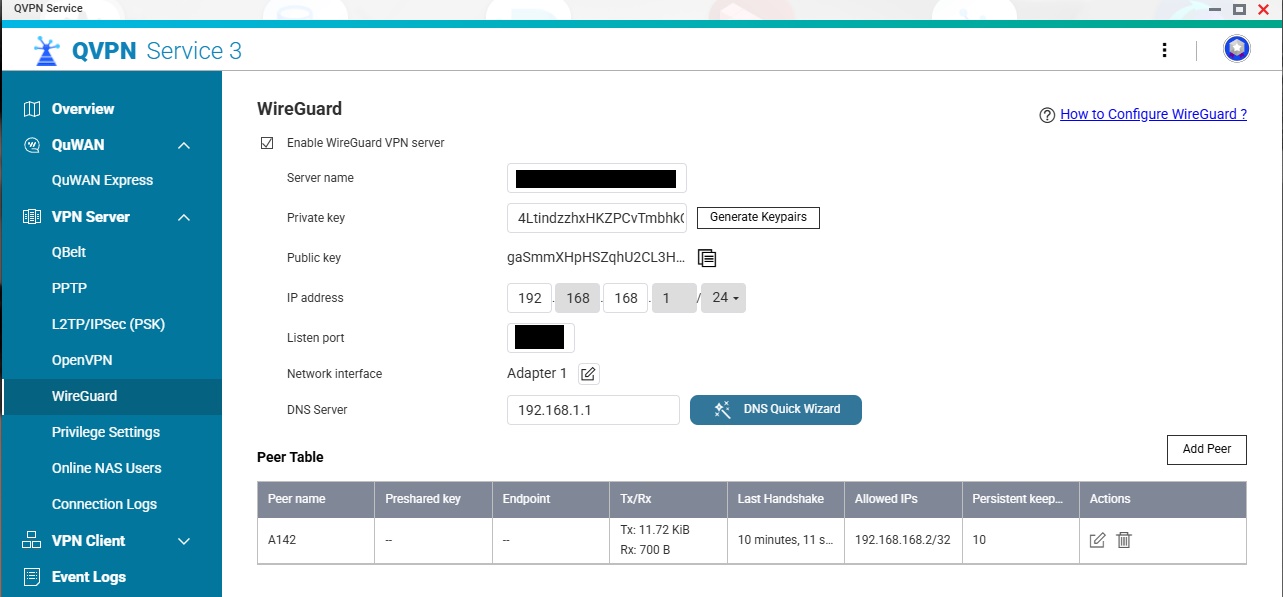Viewport: 1283px width, 597px height.
Task: Click the help question mark icon
Action: pos(1047,115)
